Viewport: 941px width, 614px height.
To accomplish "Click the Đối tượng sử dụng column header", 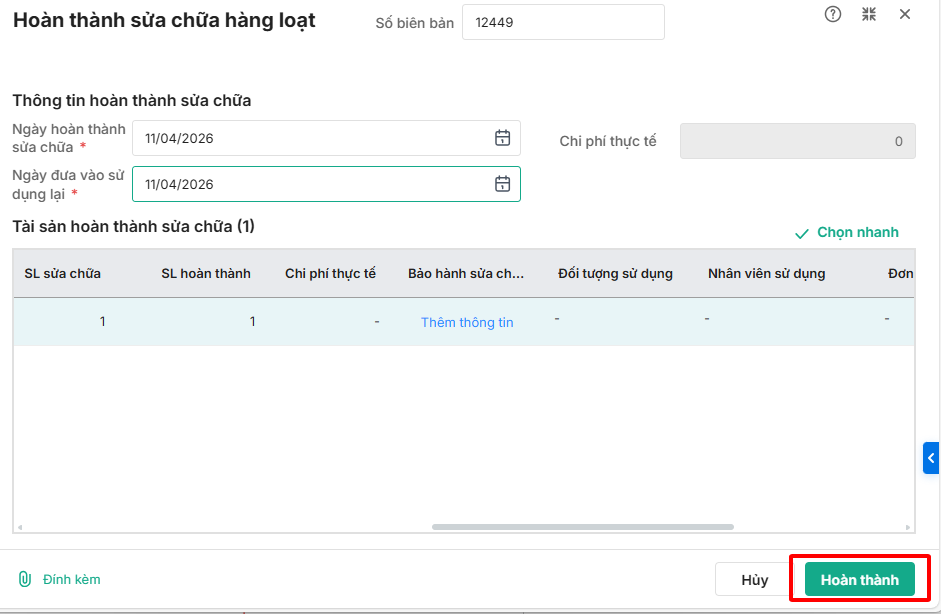I will pyautogui.click(x=615, y=273).
